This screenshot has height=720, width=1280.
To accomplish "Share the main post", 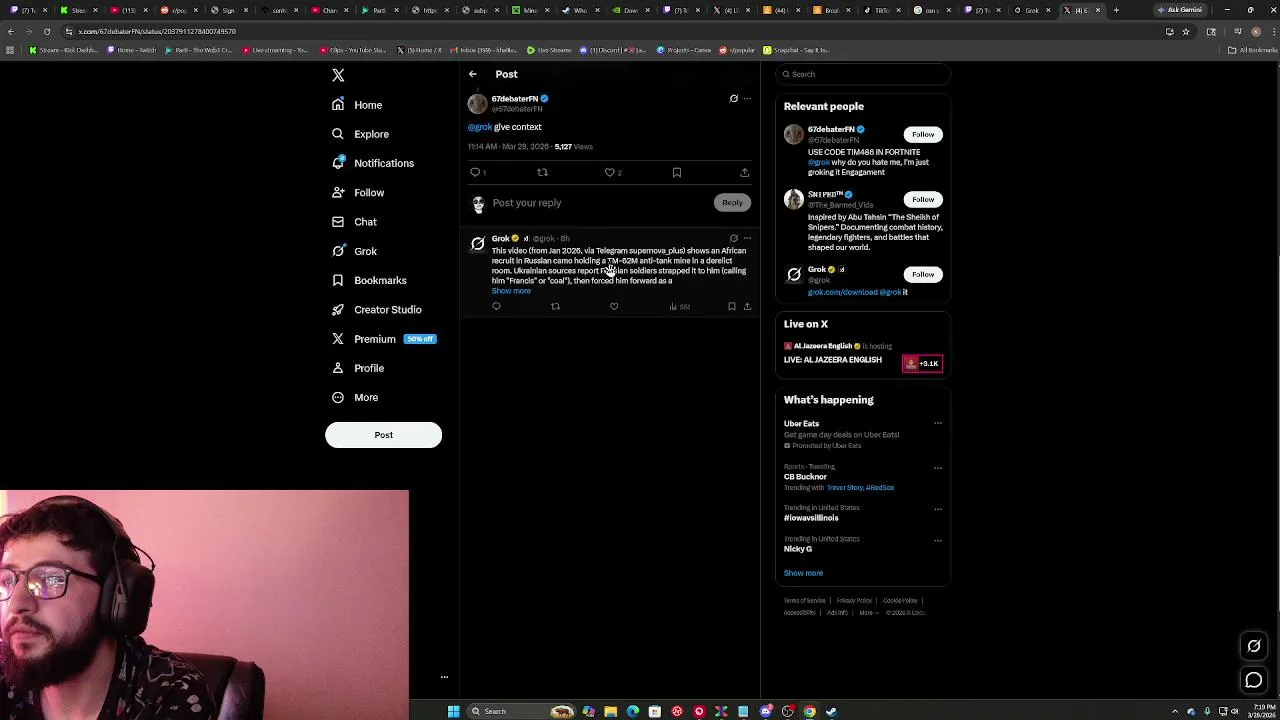I will (x=744, y=172).
